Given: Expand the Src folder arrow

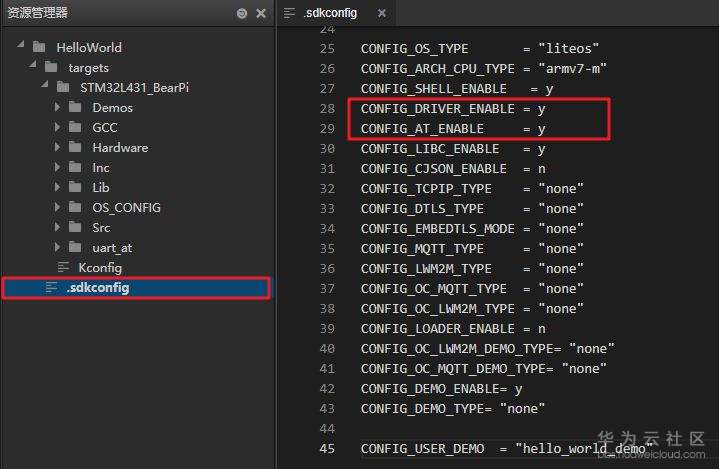Looking at the screenshot, I should (57, 227).
